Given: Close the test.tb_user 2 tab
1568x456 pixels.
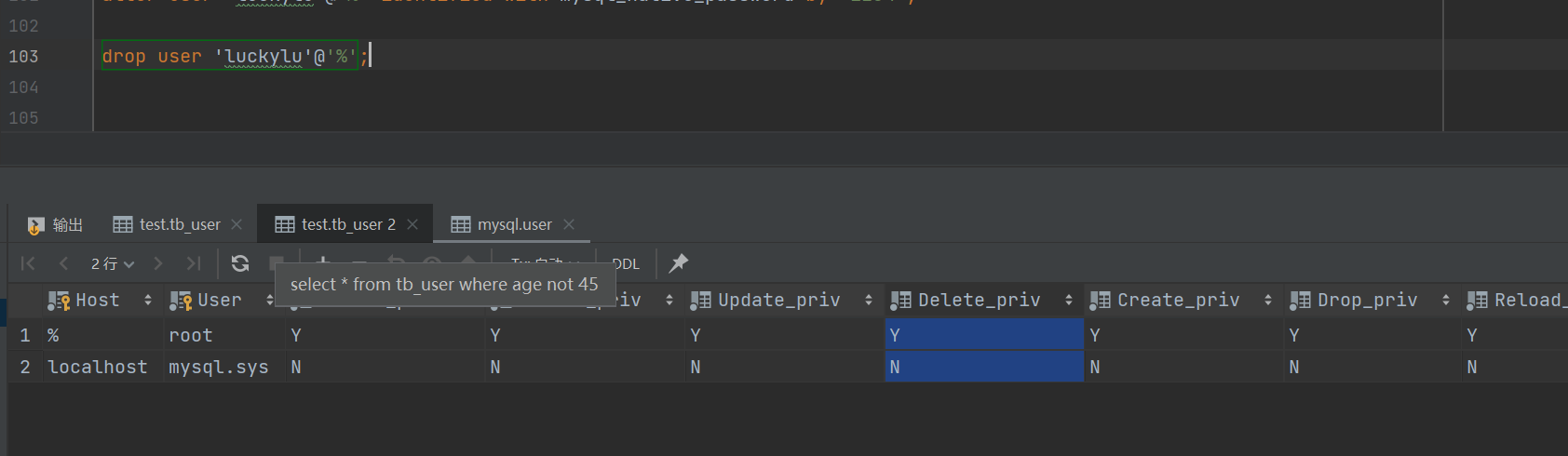Looking at the screenshot, I should coord(412,224).
